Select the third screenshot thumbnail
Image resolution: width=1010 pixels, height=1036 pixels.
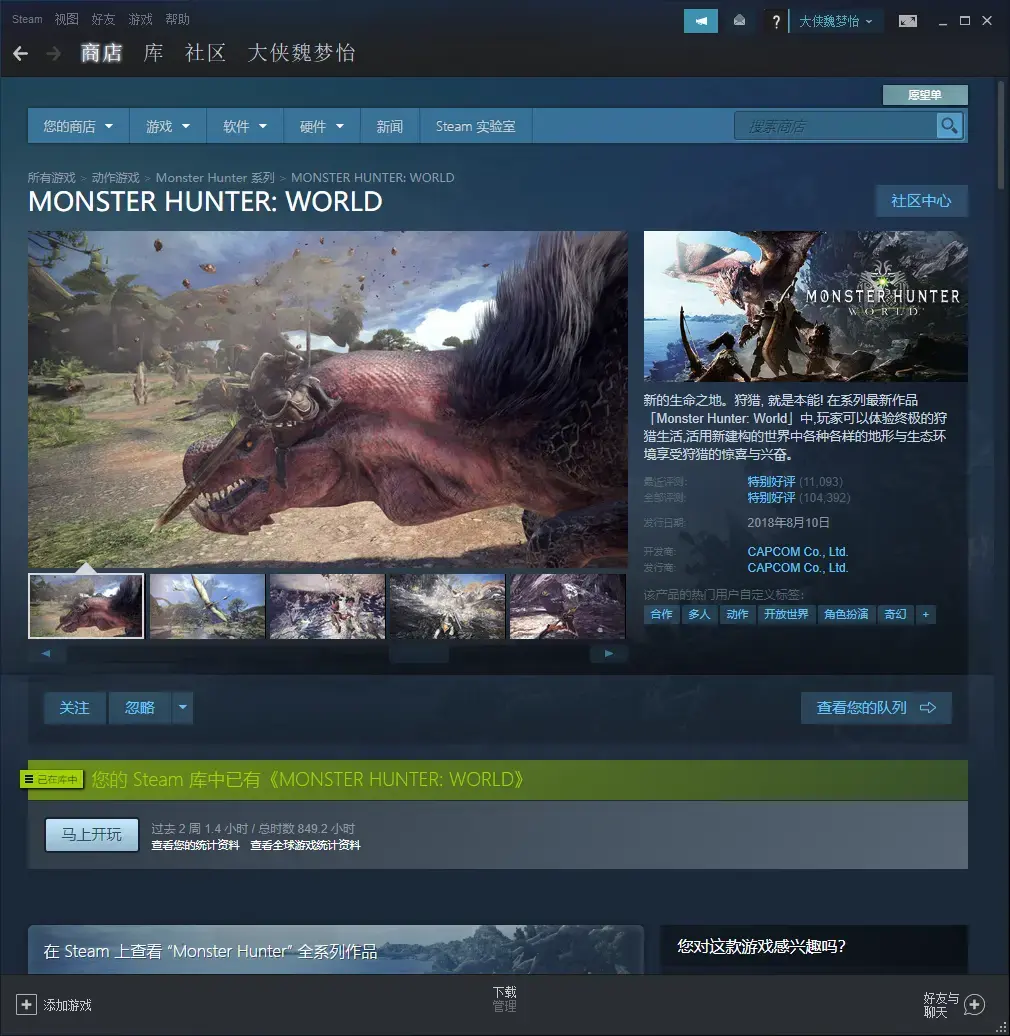pos(328,606)
